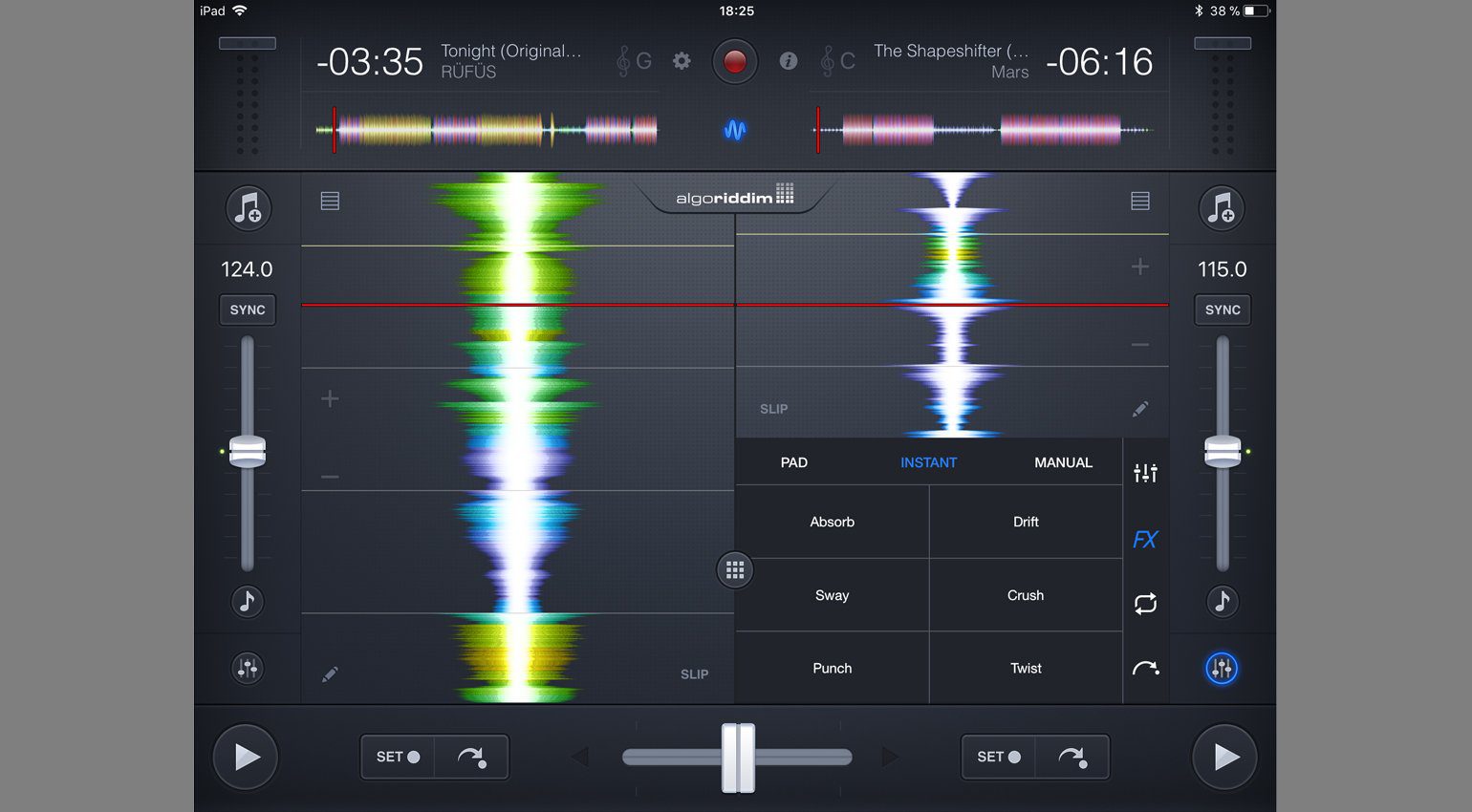Tap the left deck key G indicator

click(634, 61)
